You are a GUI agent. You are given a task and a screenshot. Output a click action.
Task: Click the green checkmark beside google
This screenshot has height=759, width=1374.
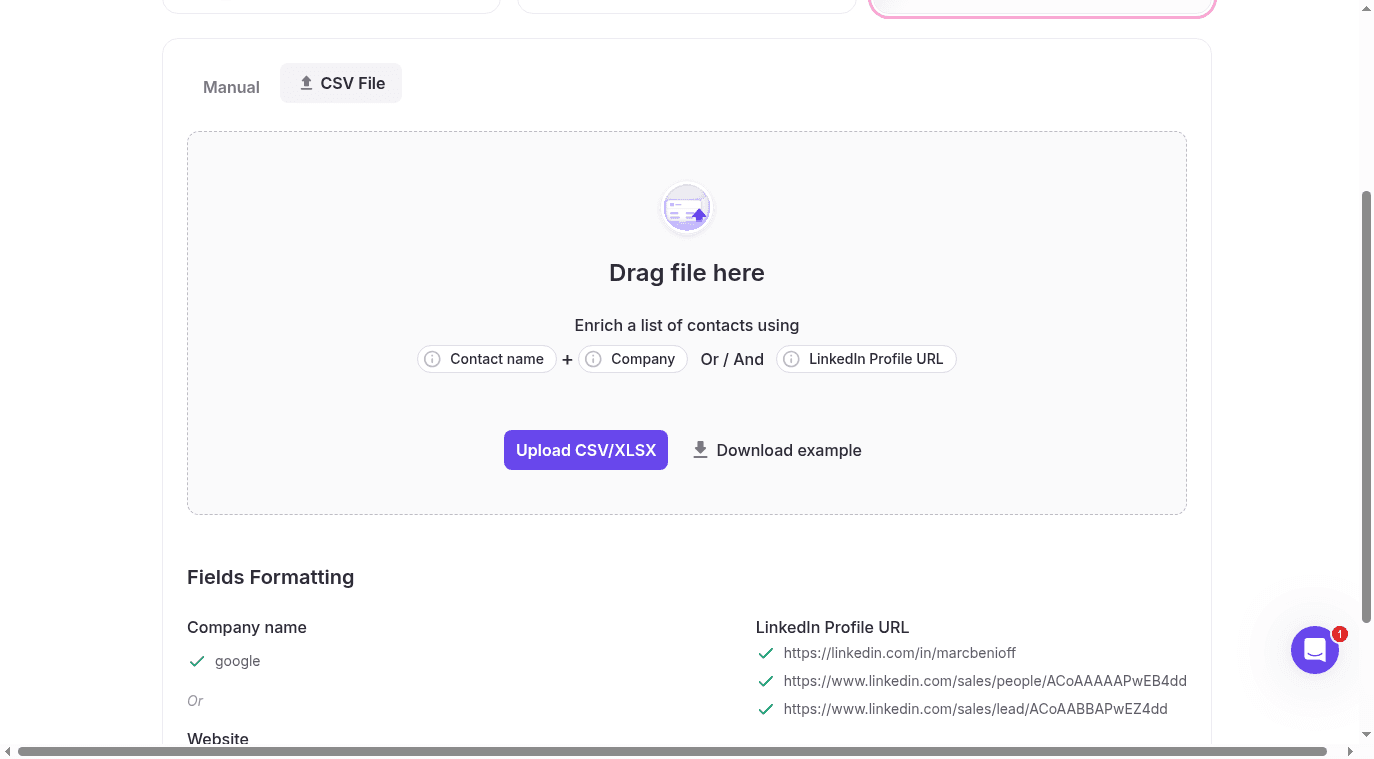(x=197, y=661)
